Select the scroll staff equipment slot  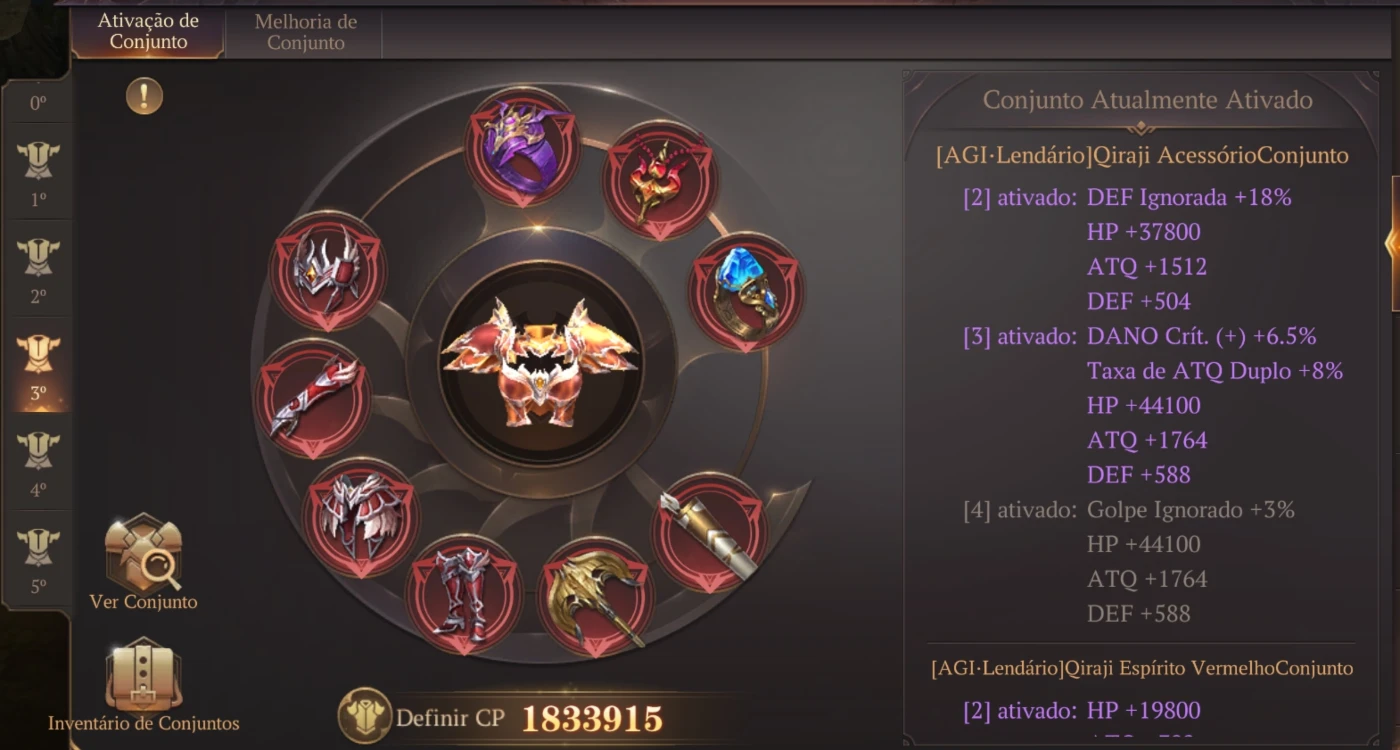coord(710,533)
